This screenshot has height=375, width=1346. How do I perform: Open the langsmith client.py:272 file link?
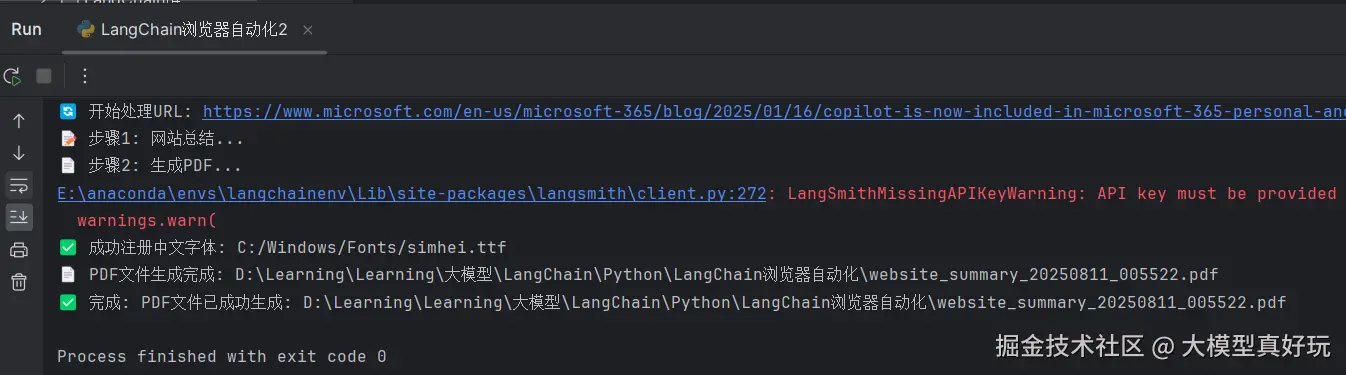pyautogui.click(x=411, y=193)
